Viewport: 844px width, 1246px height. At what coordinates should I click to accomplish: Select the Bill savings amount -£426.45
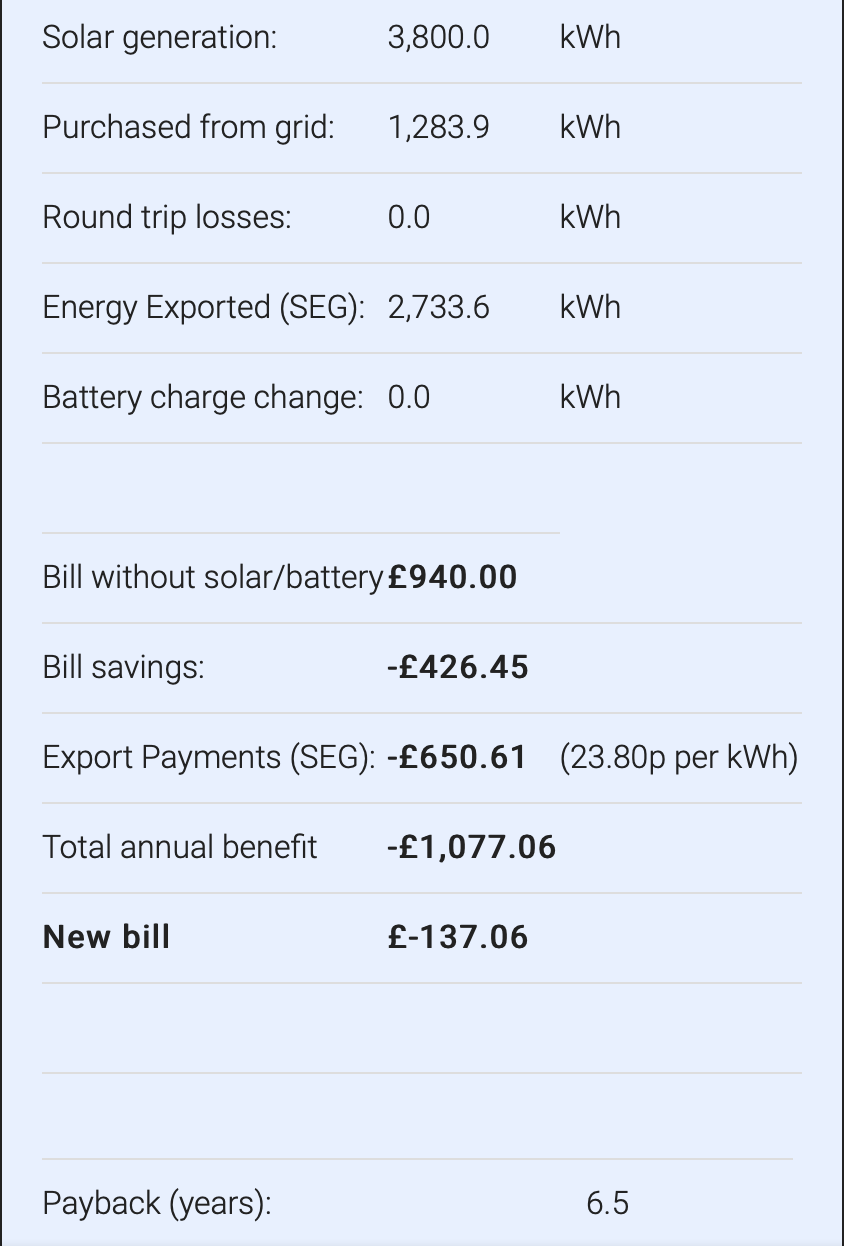[457, 667]
